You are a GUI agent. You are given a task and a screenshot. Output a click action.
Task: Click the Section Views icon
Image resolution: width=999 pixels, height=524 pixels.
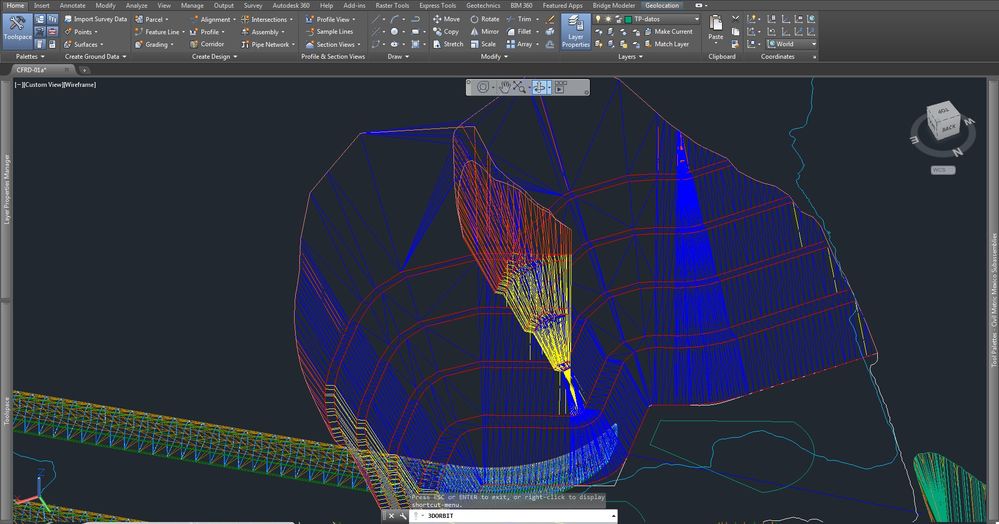click(x=310, y=45)
